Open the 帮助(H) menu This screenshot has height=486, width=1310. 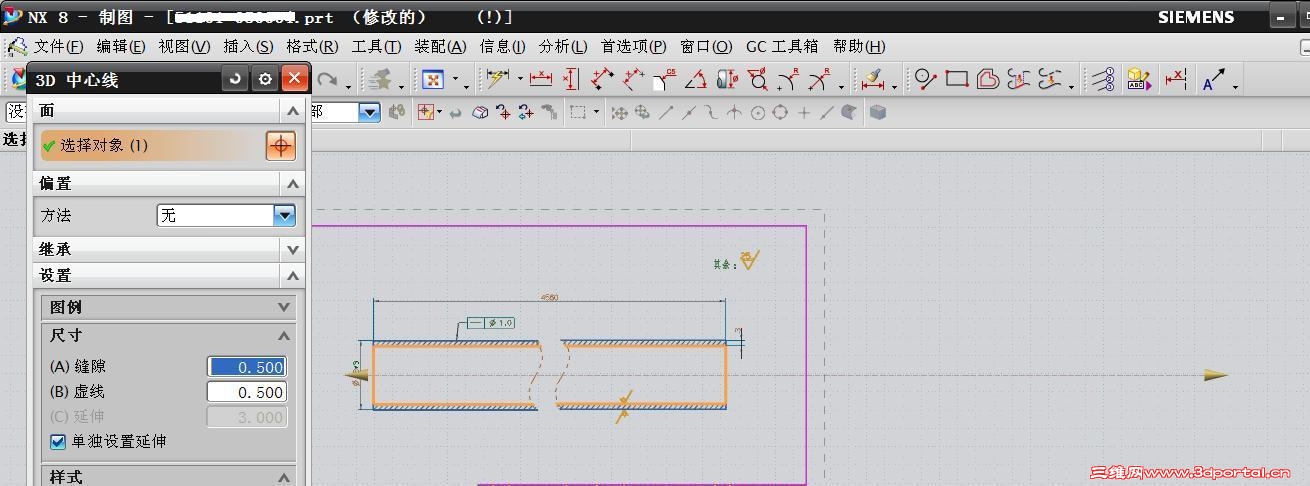[859, 46]
